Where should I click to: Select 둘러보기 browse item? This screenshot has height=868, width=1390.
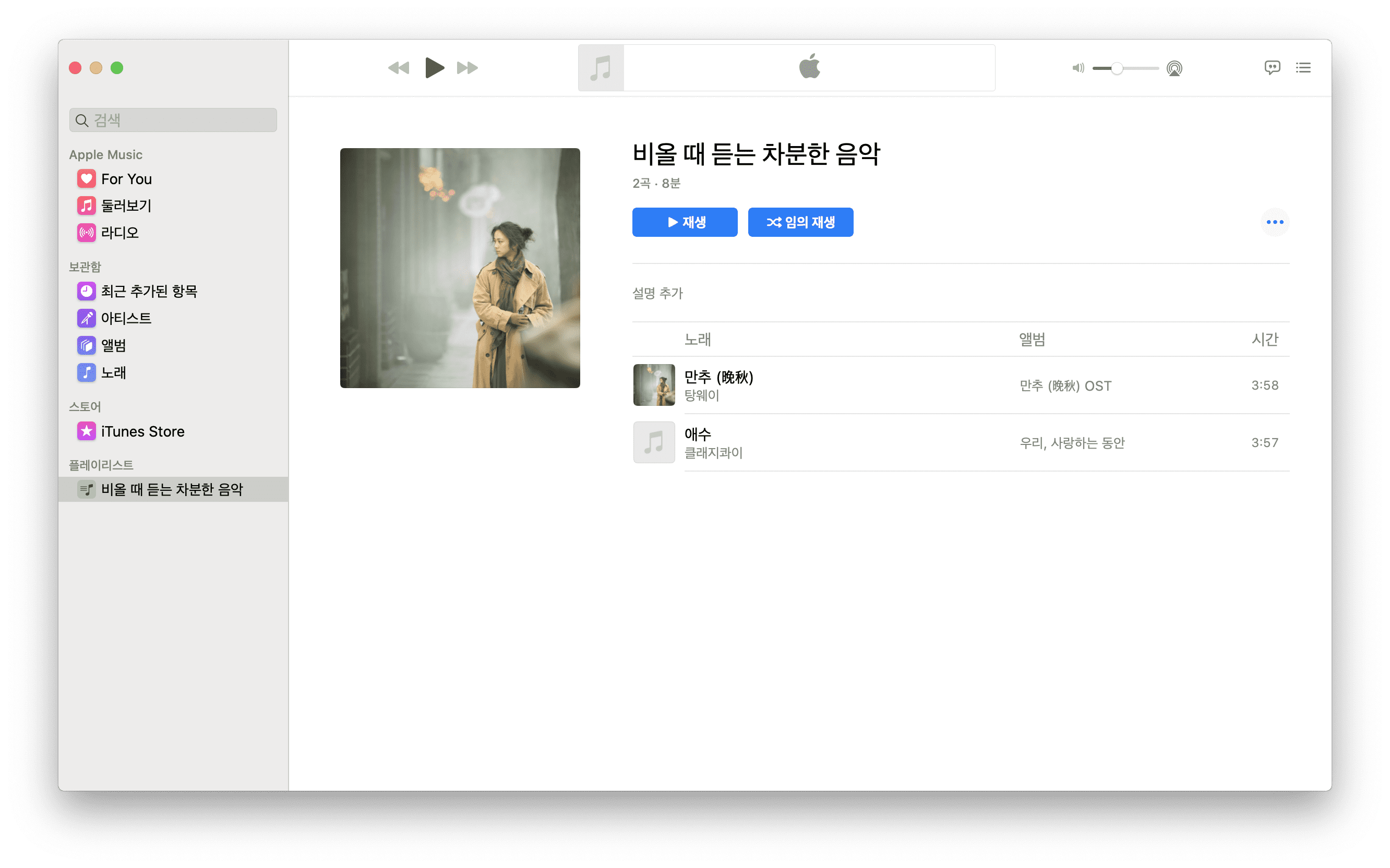(126, 206)
